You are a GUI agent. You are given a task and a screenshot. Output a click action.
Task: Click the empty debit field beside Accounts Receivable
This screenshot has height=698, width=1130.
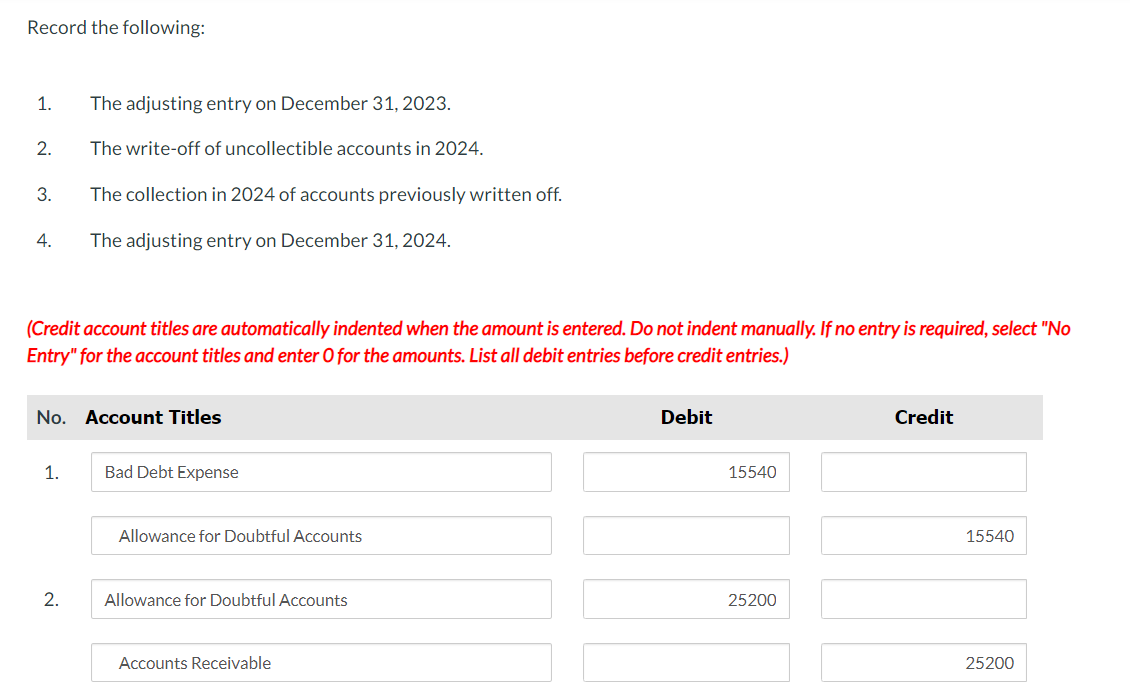tap(686, 662)
